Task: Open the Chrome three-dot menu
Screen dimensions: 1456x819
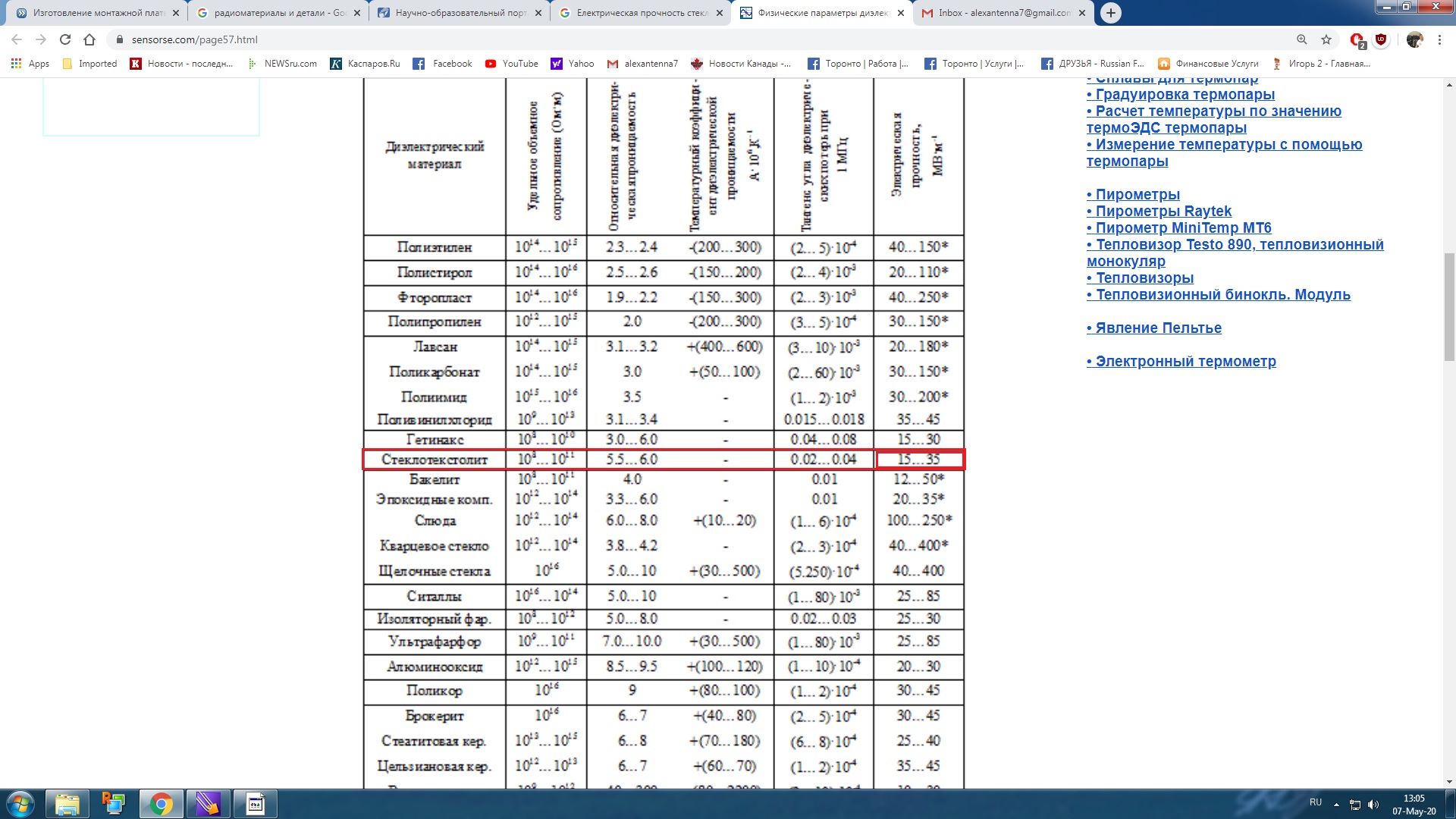Action: (x=1439, y=39)
